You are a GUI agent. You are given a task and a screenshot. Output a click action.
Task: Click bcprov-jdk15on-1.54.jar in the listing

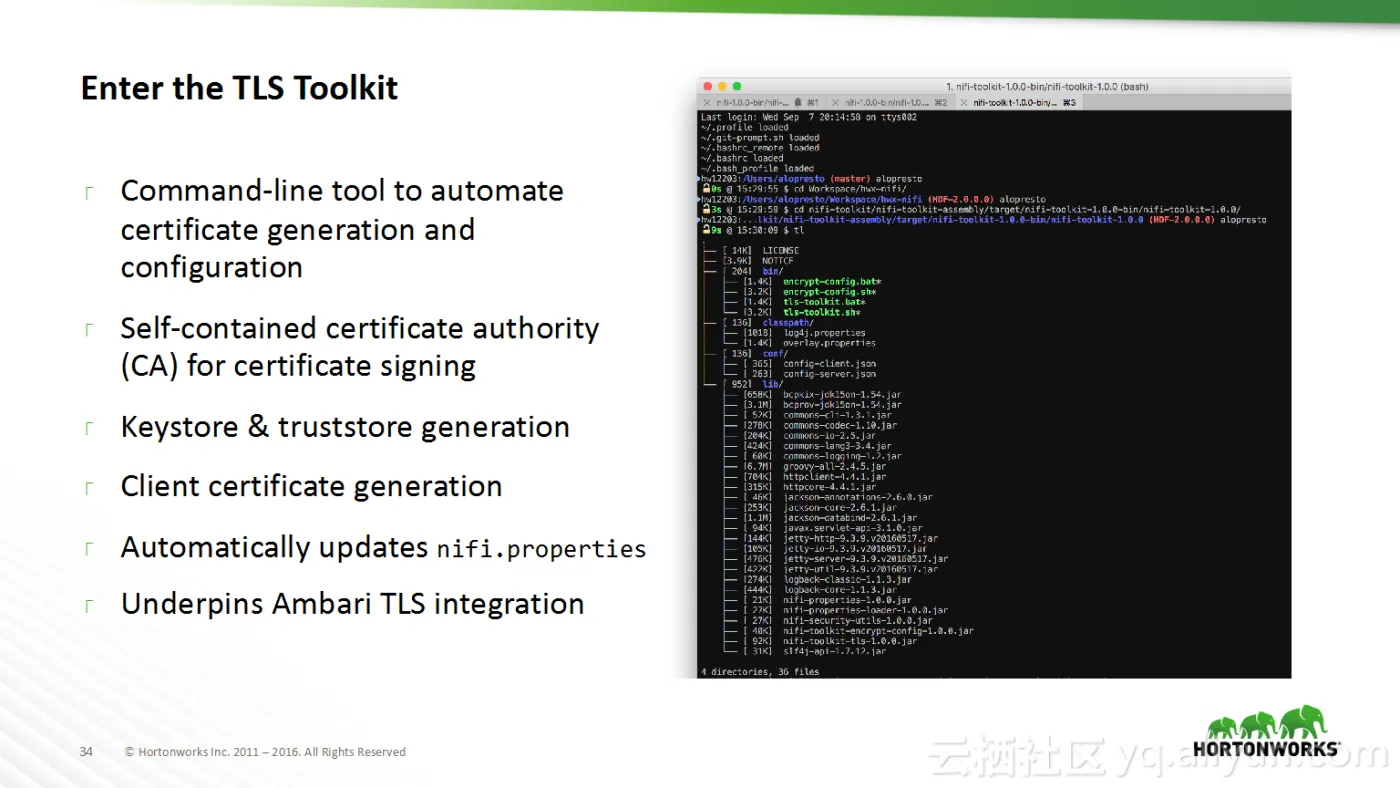[x=842, y=405]
